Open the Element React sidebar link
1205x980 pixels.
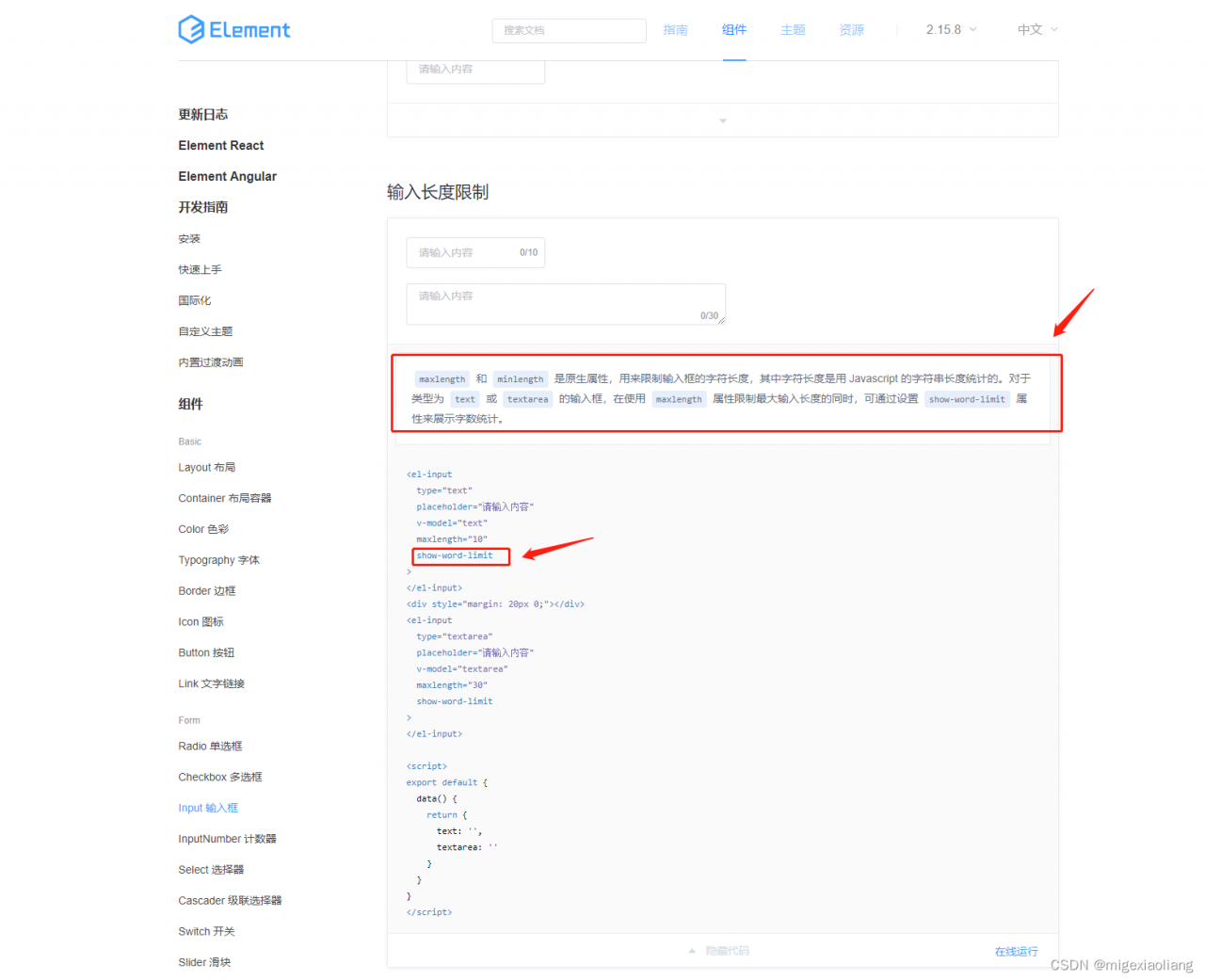point(221,145)
